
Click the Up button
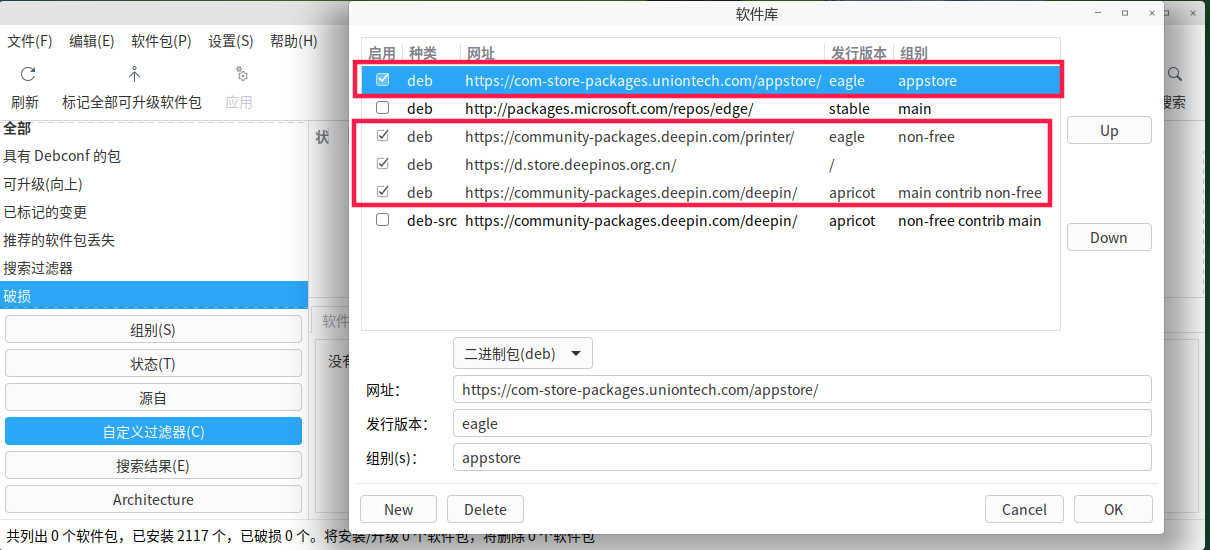(x=1109, y=131)
